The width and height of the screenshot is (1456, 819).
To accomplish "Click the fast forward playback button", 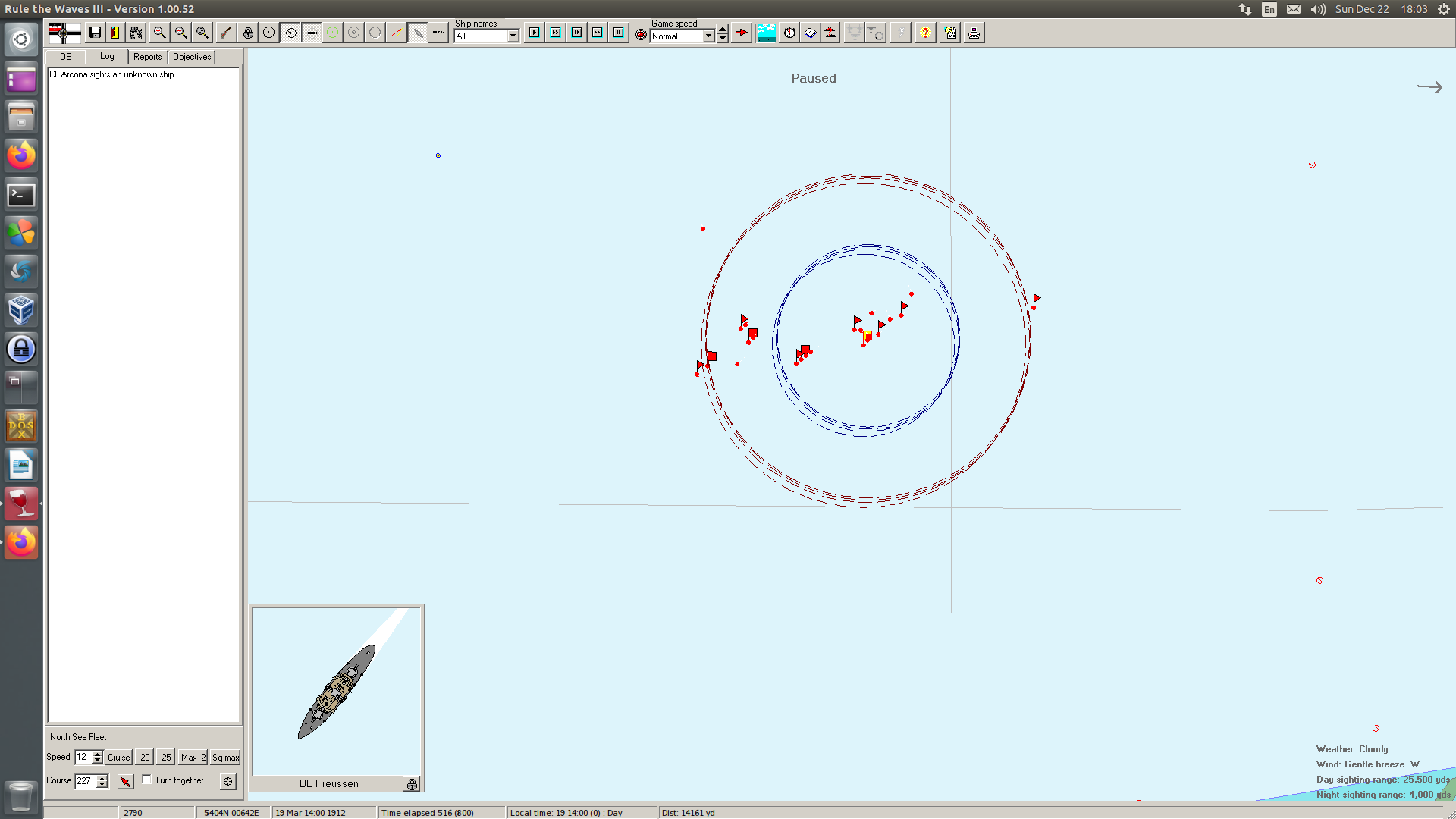I will 598,33.
